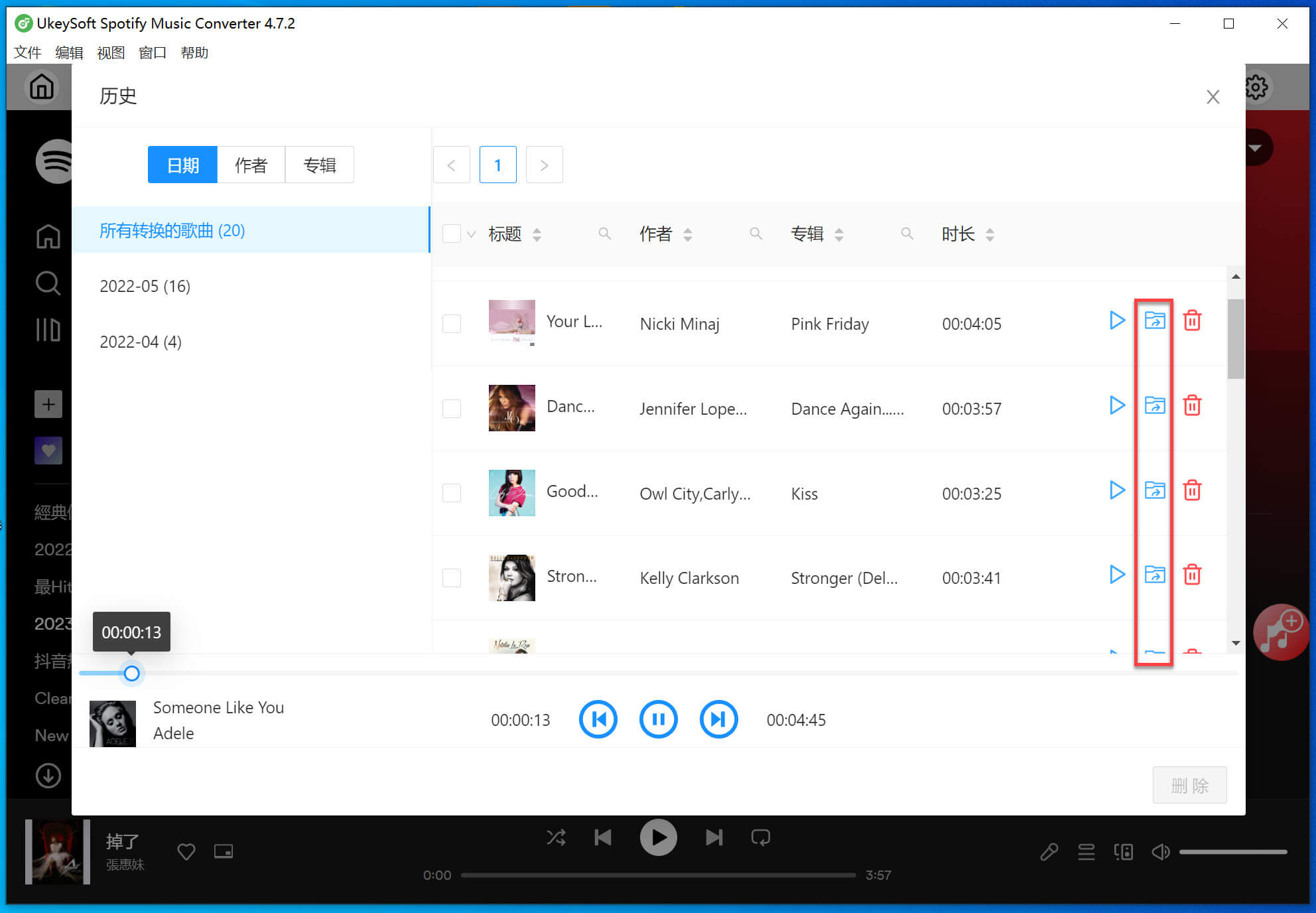This screenshot has width=1316, height=913.
Task: Open the 窗口 menu
Action: coord(153,52)
